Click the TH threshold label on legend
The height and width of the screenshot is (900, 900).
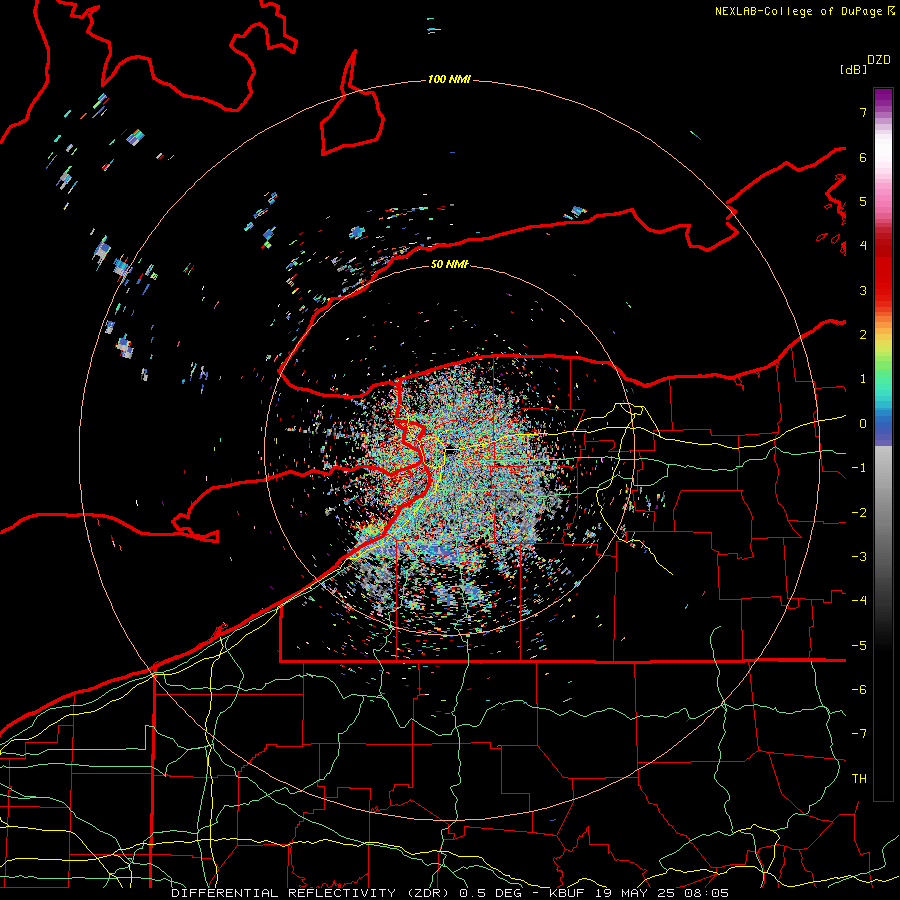859,779
